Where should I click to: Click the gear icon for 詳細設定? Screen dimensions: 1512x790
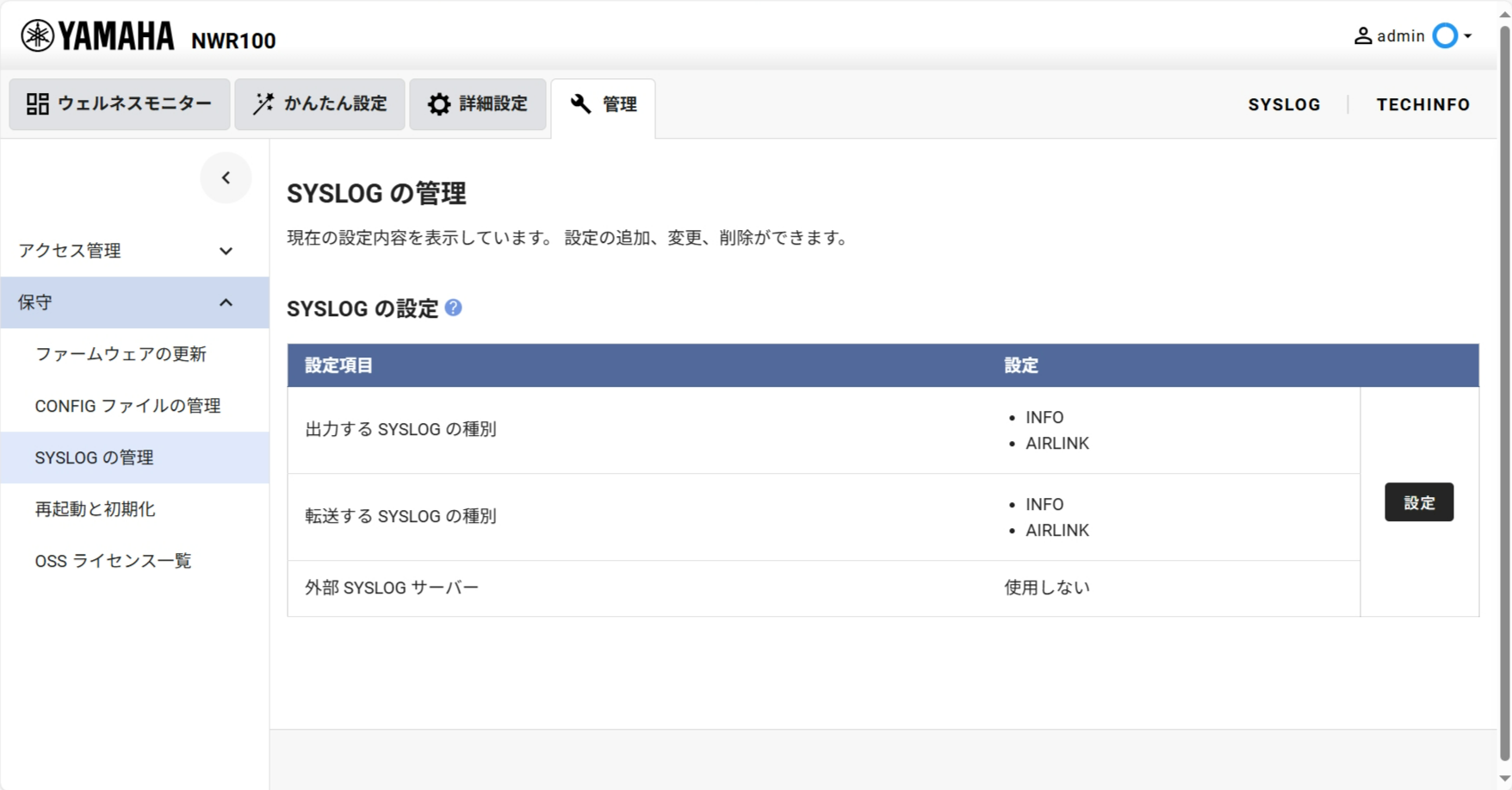[x=439, y=104]
